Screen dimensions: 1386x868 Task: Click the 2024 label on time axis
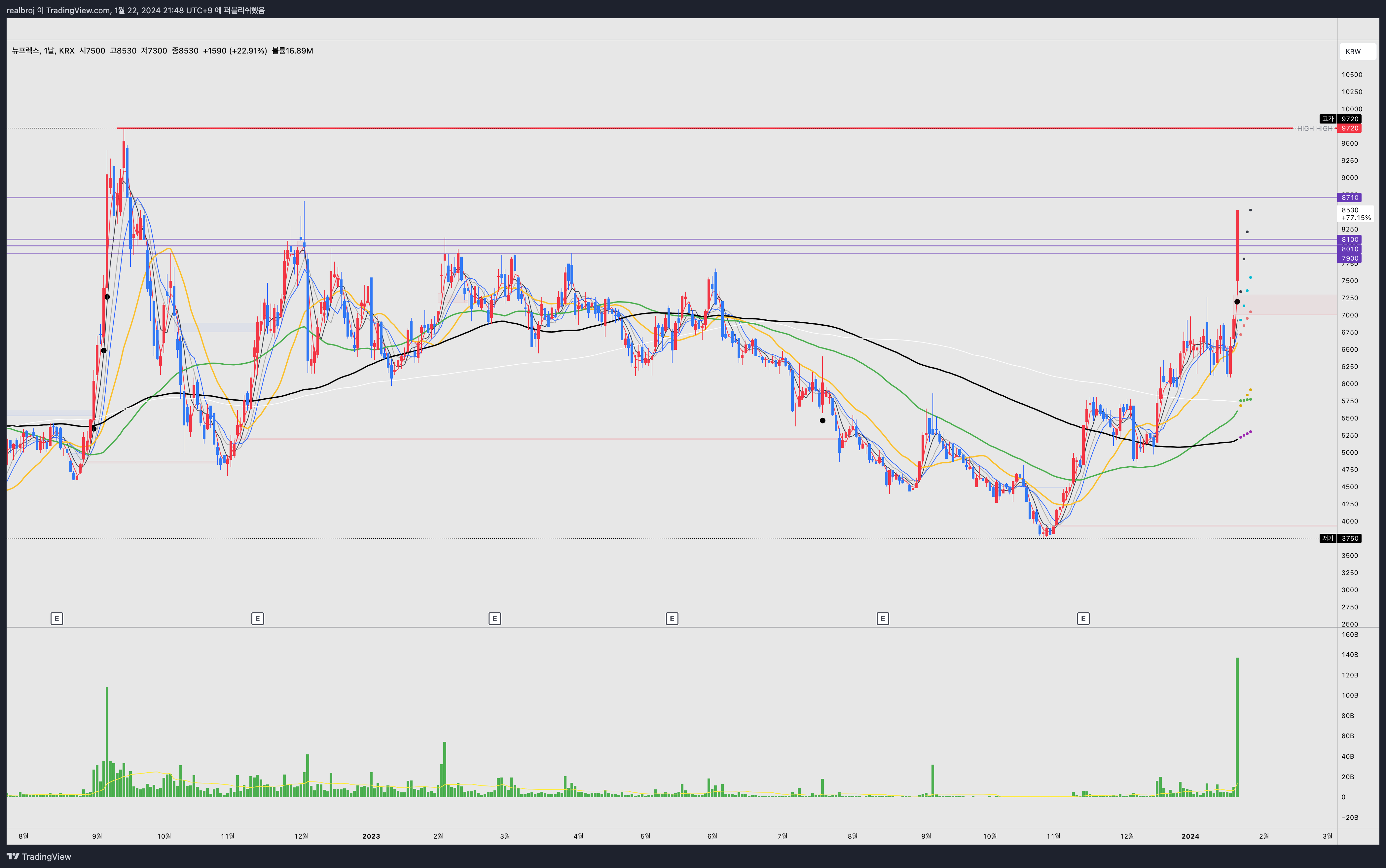(1190, 836)
